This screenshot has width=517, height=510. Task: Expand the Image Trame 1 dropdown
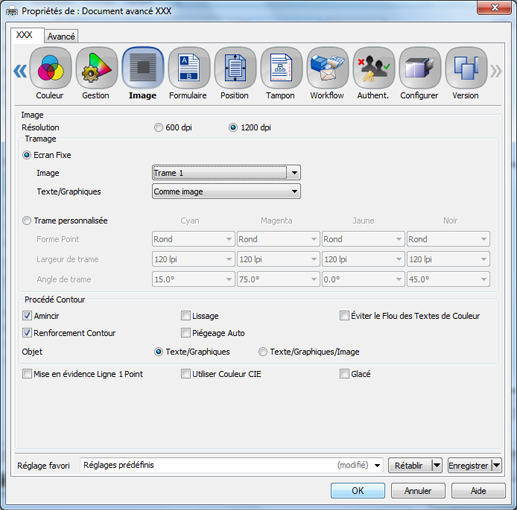pos(226,173)
